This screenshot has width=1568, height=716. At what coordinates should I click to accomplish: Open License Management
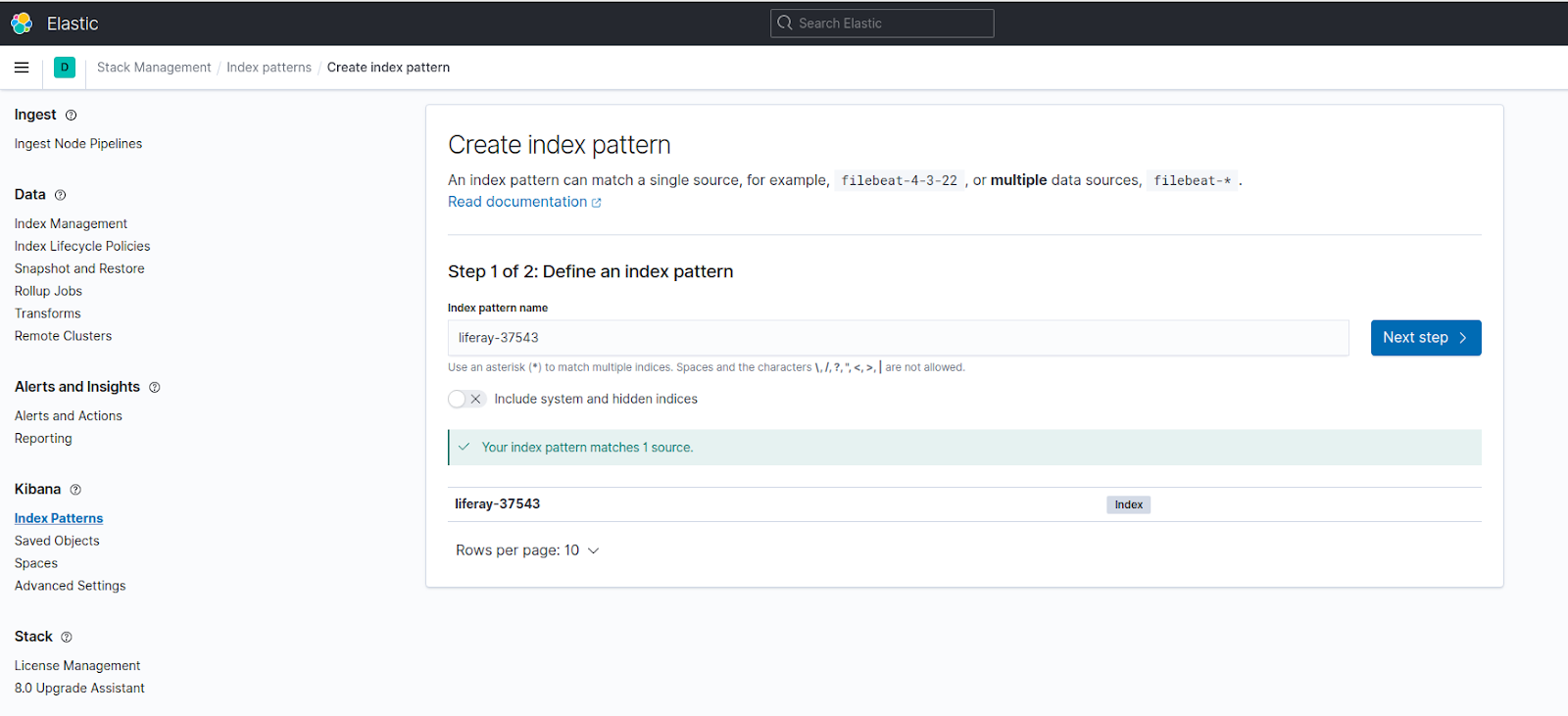(x=77, y=666)
